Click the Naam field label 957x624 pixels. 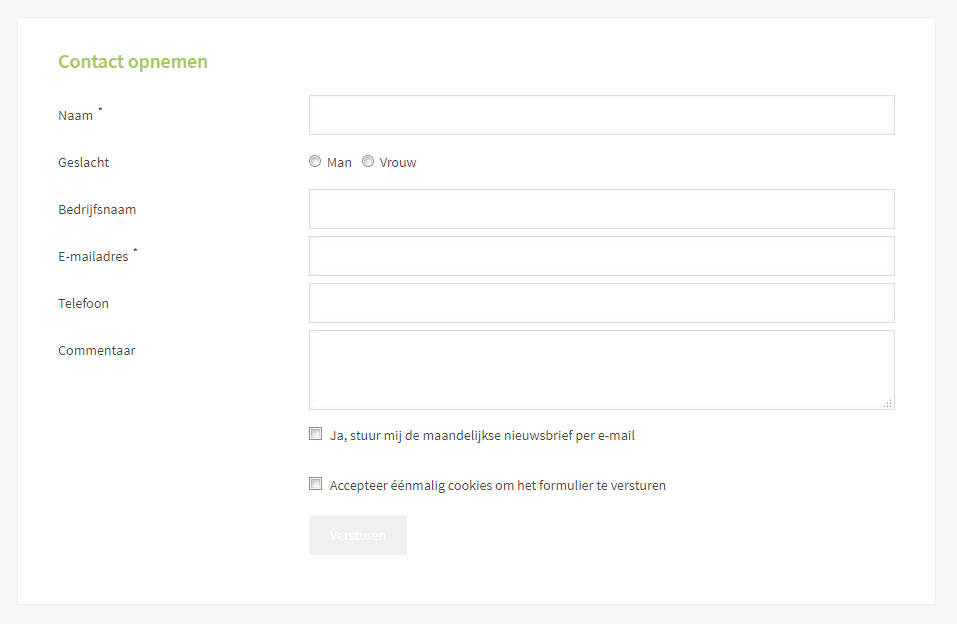pos(76,116)
